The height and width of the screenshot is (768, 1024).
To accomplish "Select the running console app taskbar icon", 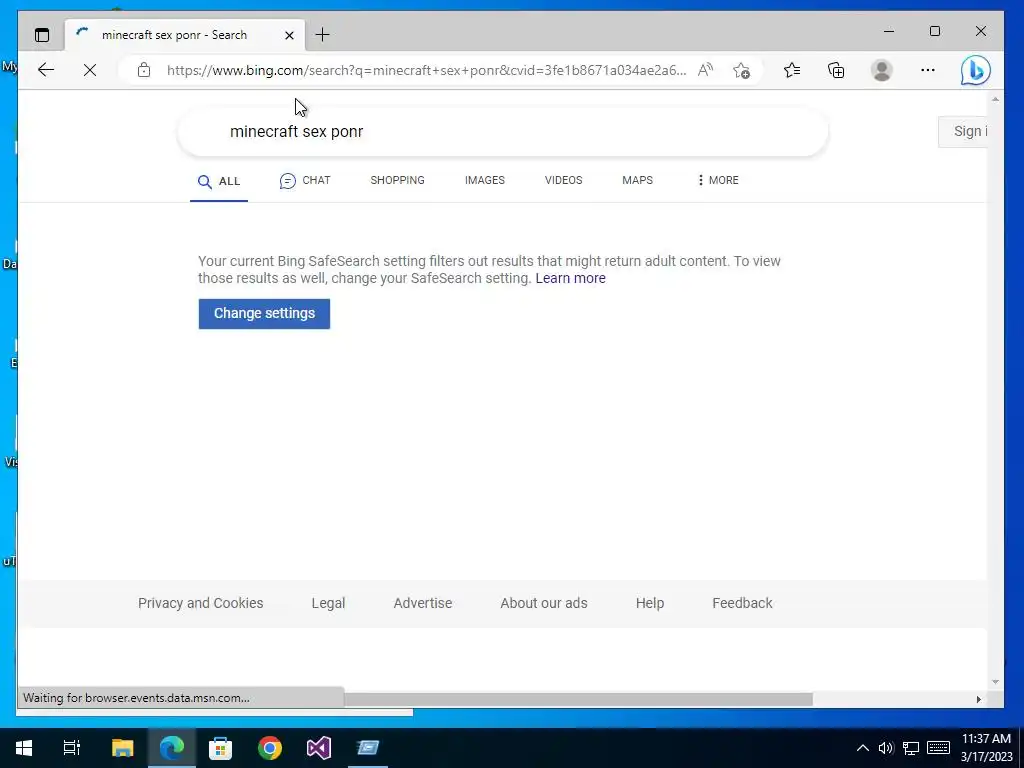I will coord(368,748).
